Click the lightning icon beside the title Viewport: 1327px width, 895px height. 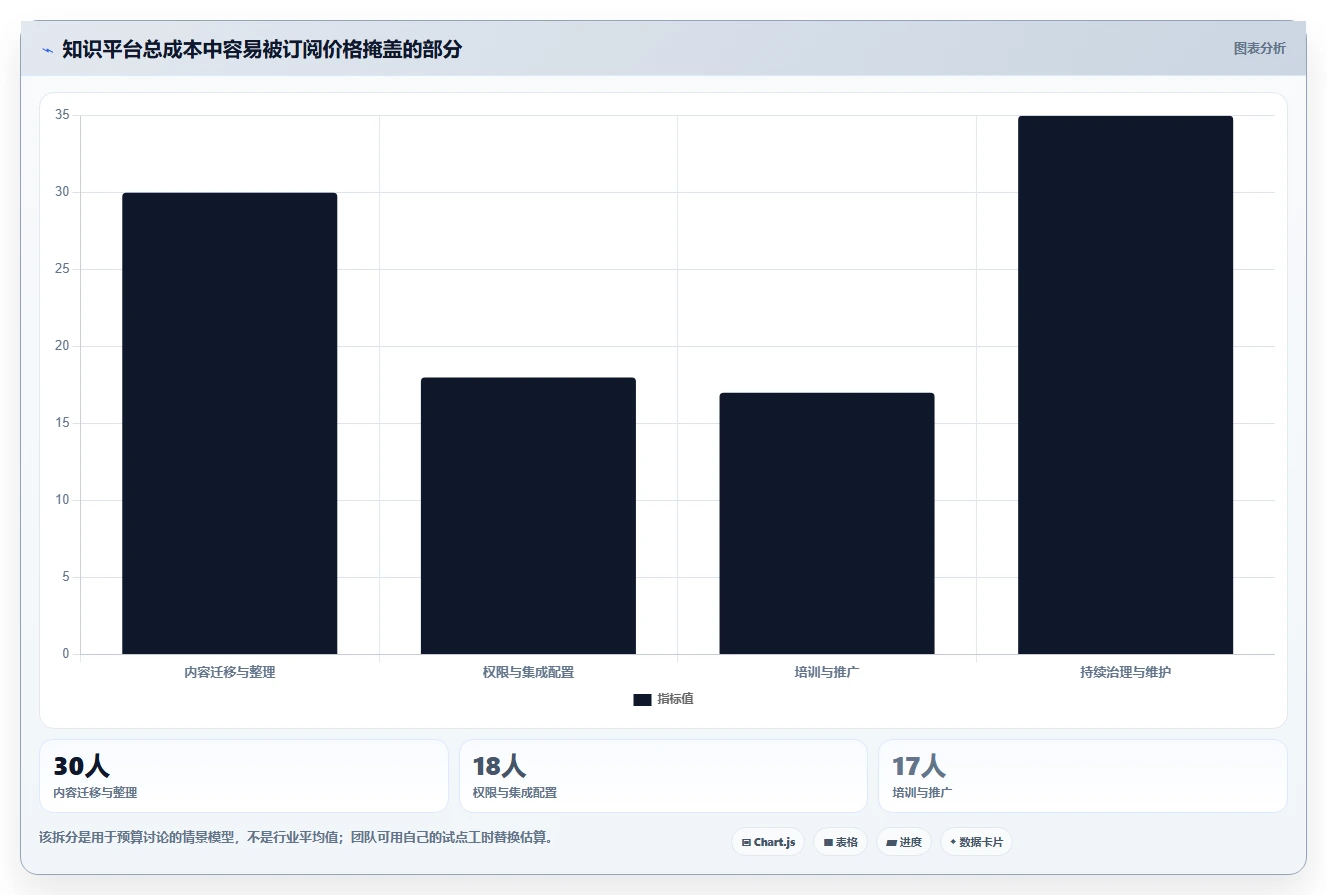47,50
